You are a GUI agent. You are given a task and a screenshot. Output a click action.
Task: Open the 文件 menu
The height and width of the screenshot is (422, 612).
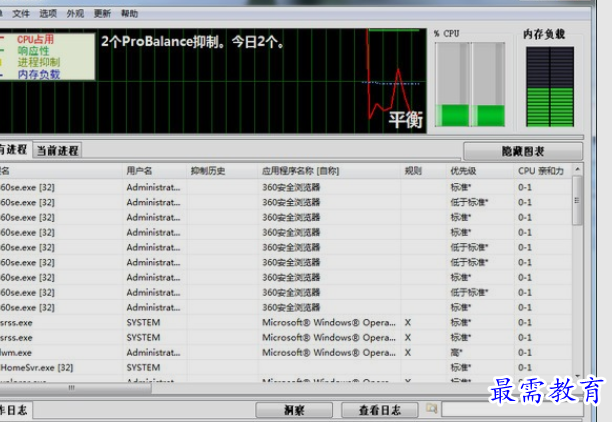21,14
